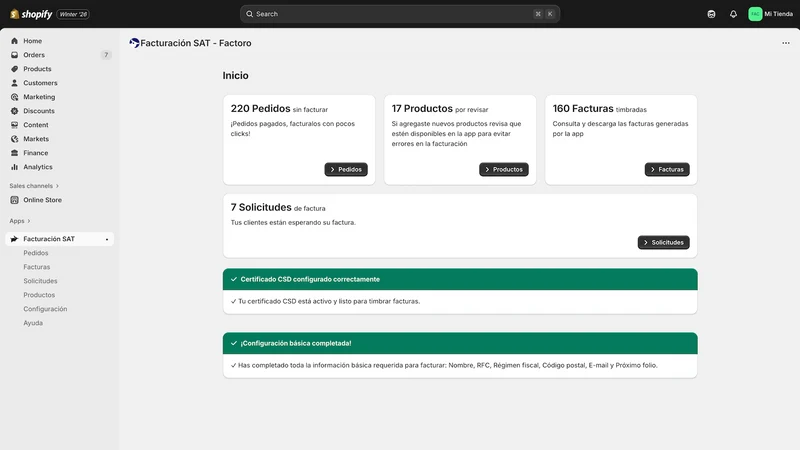Open Finance label in sidebar

click(x=36, y=153)
